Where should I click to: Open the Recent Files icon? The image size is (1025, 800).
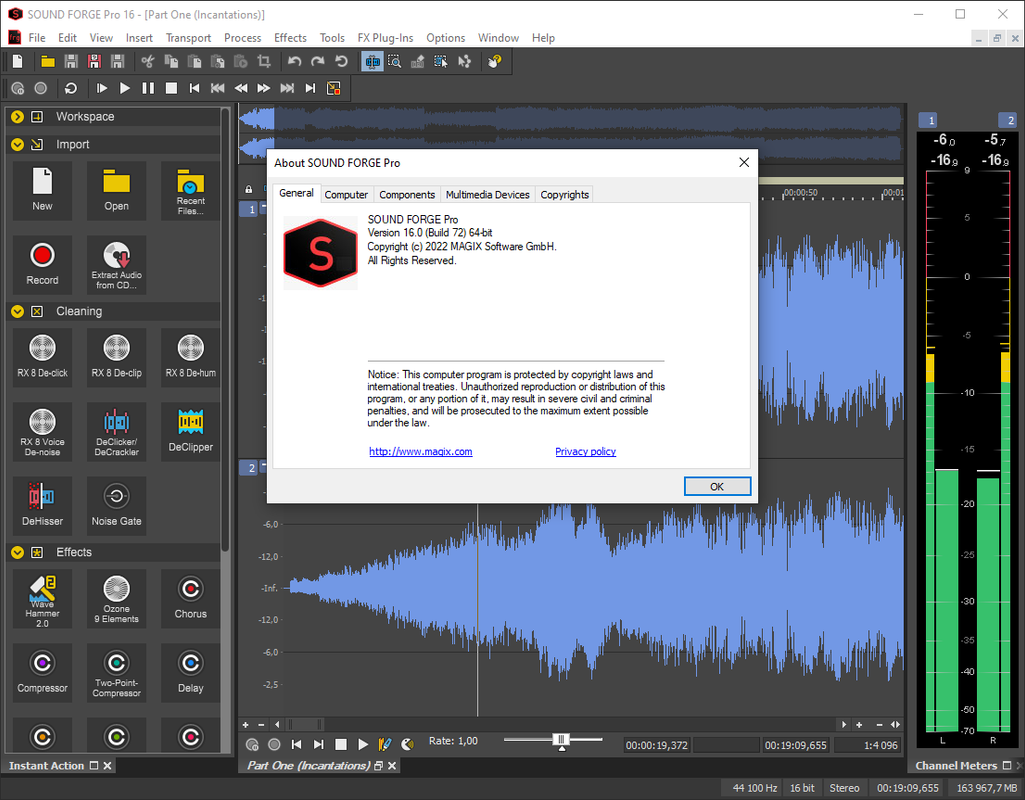pos(190,191)
